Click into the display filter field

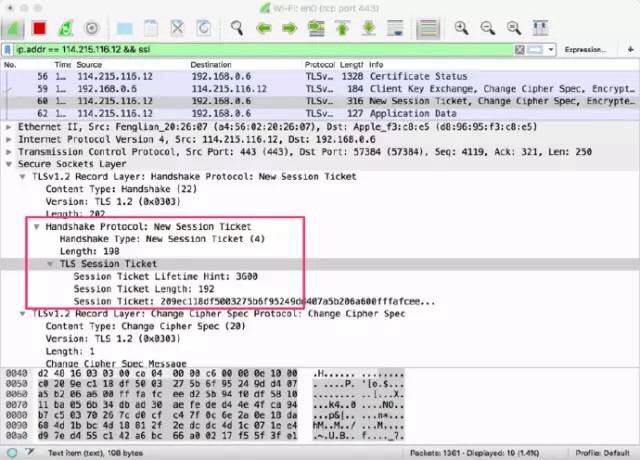click(263, 49)
